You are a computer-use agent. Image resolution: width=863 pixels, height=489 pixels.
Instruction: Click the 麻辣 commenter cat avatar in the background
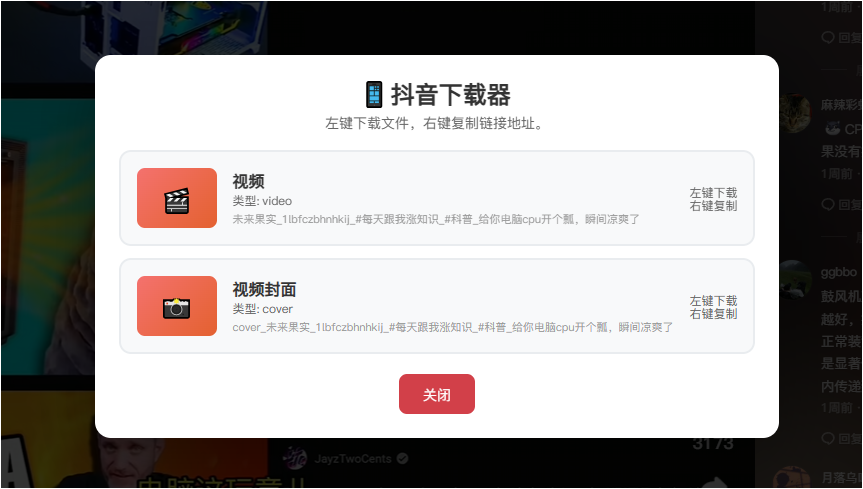[795, 113]
